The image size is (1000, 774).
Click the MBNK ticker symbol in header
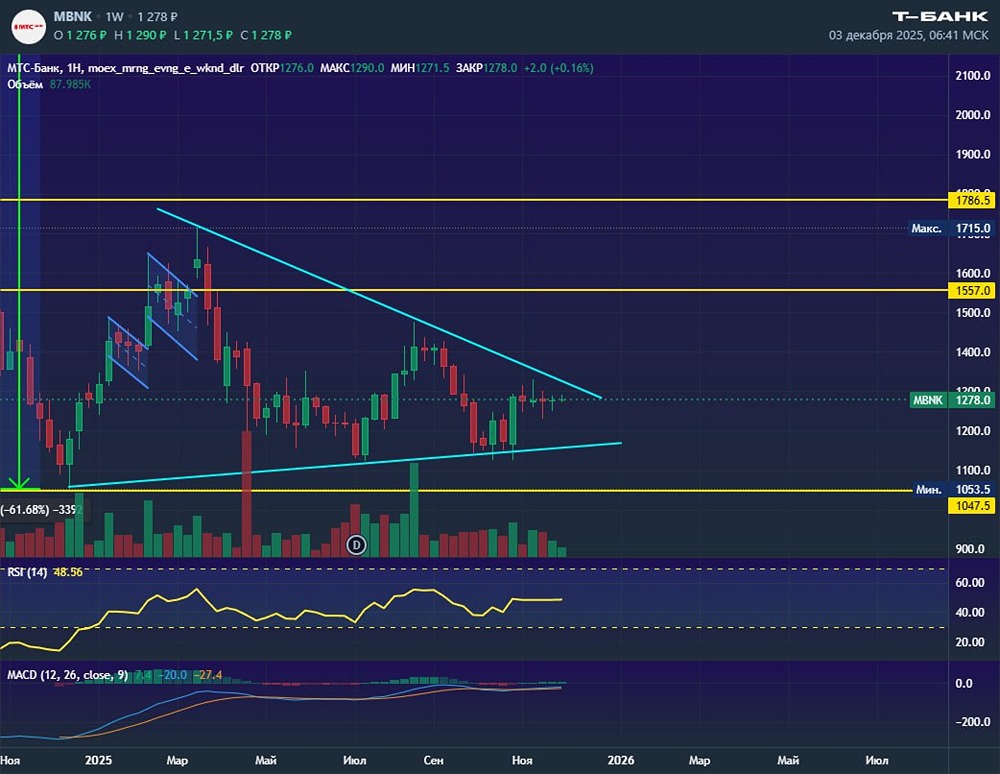(73, 17)
